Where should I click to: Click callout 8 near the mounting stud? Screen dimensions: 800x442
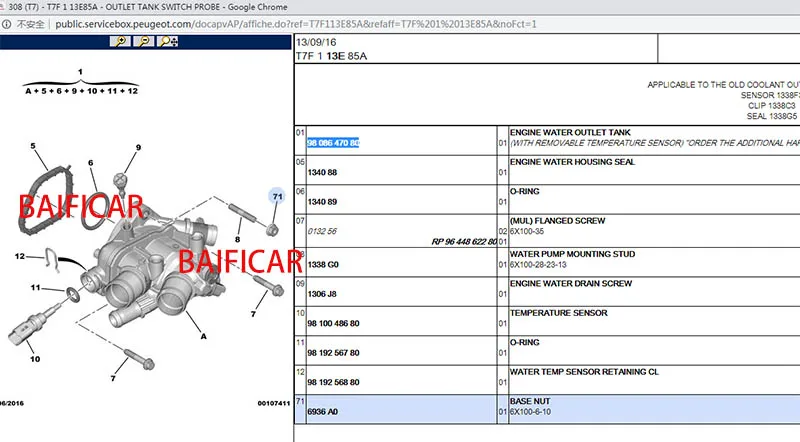(237, 239)
